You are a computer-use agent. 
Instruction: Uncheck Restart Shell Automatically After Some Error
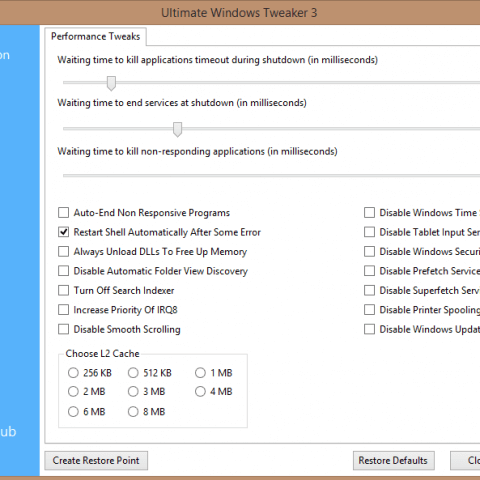[x=63, y=232]
